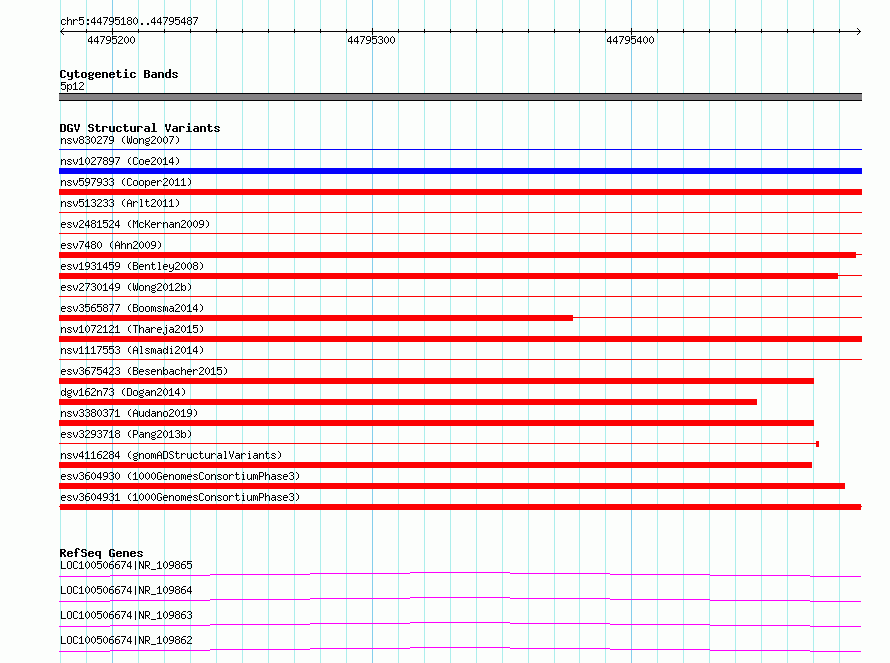
Task: Open variant nsv1117553 (Alsmadi2014)
Action: pyautogui.click(x=132, y=350)
